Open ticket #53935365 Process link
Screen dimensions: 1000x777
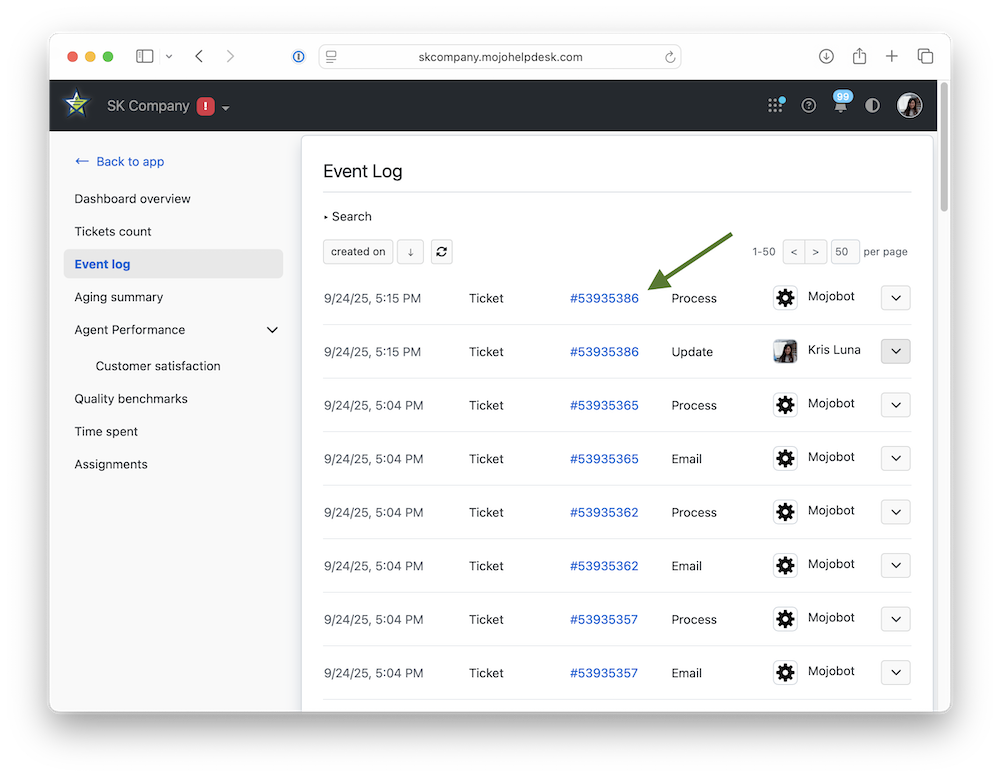point(604,405)
